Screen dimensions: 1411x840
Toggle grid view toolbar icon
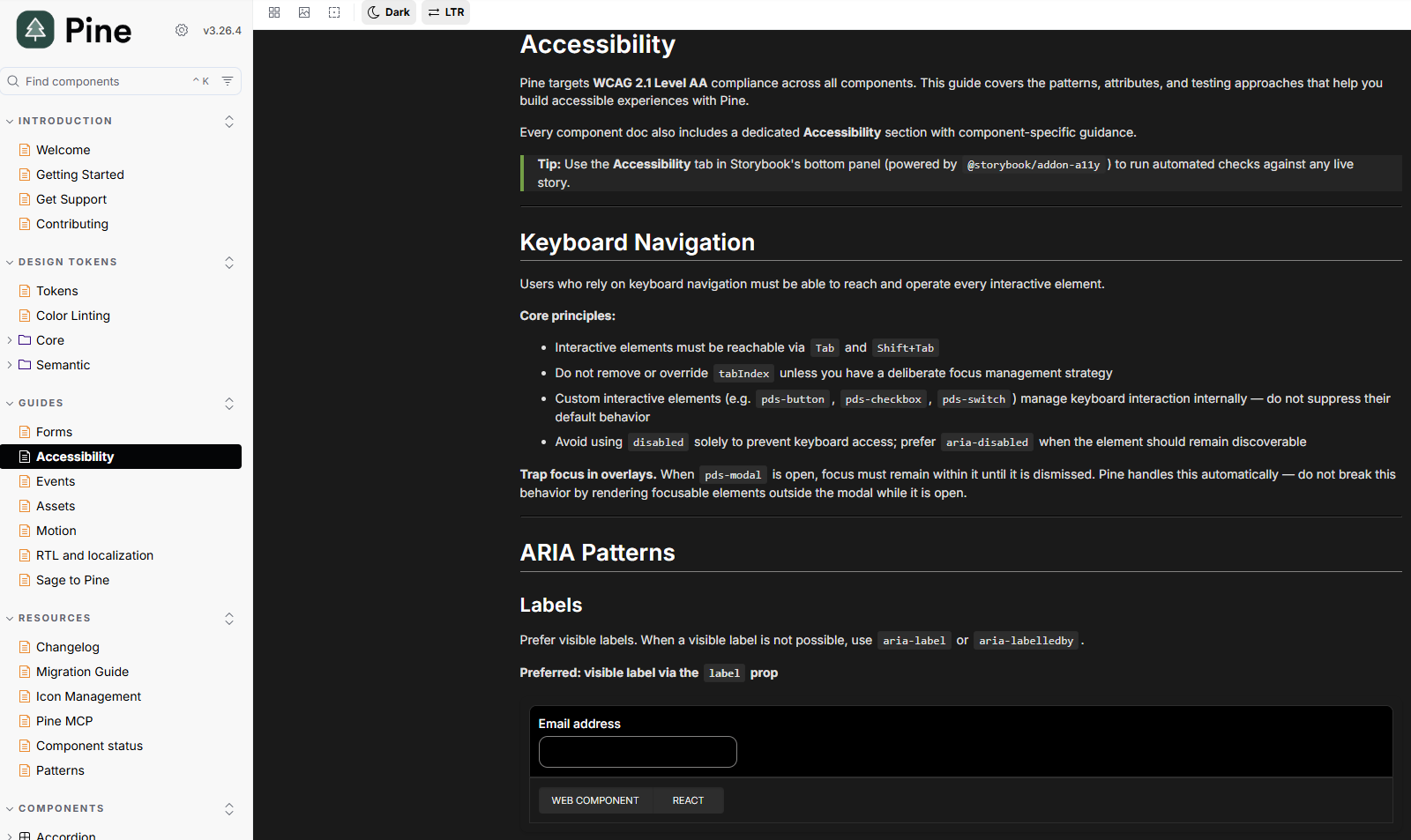(x=274, y=12)
